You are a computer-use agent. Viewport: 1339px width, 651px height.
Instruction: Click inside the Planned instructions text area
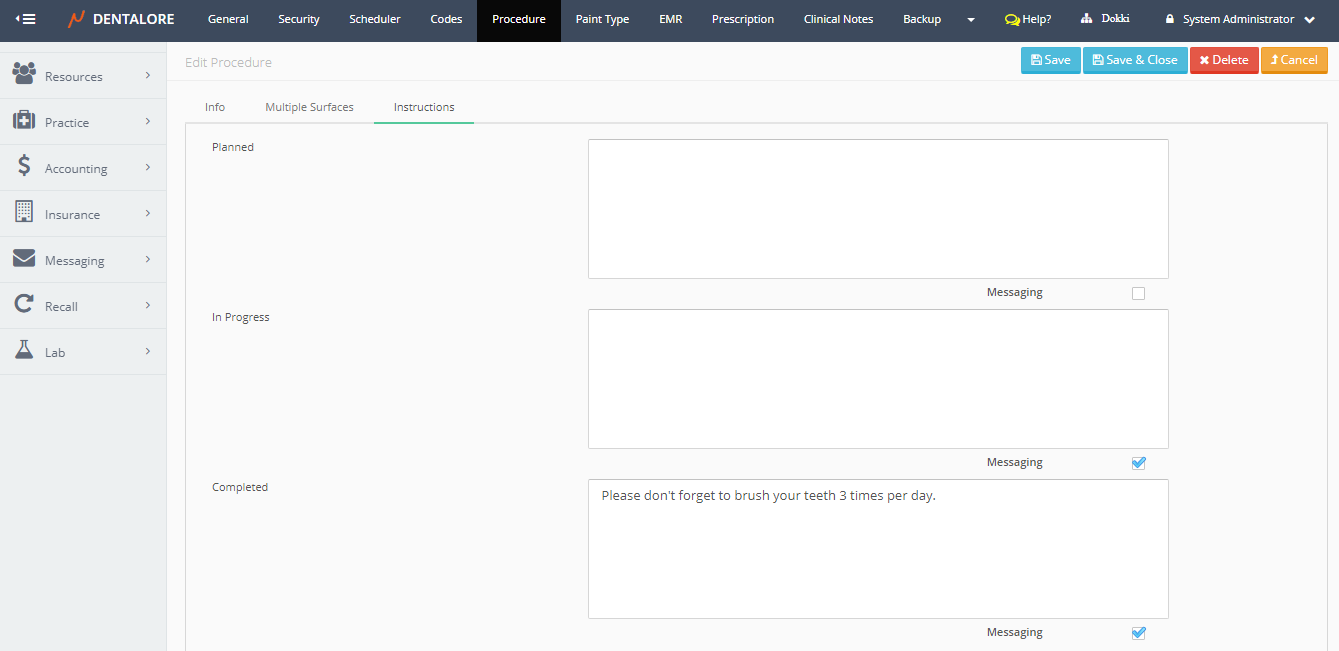point(878,209)
